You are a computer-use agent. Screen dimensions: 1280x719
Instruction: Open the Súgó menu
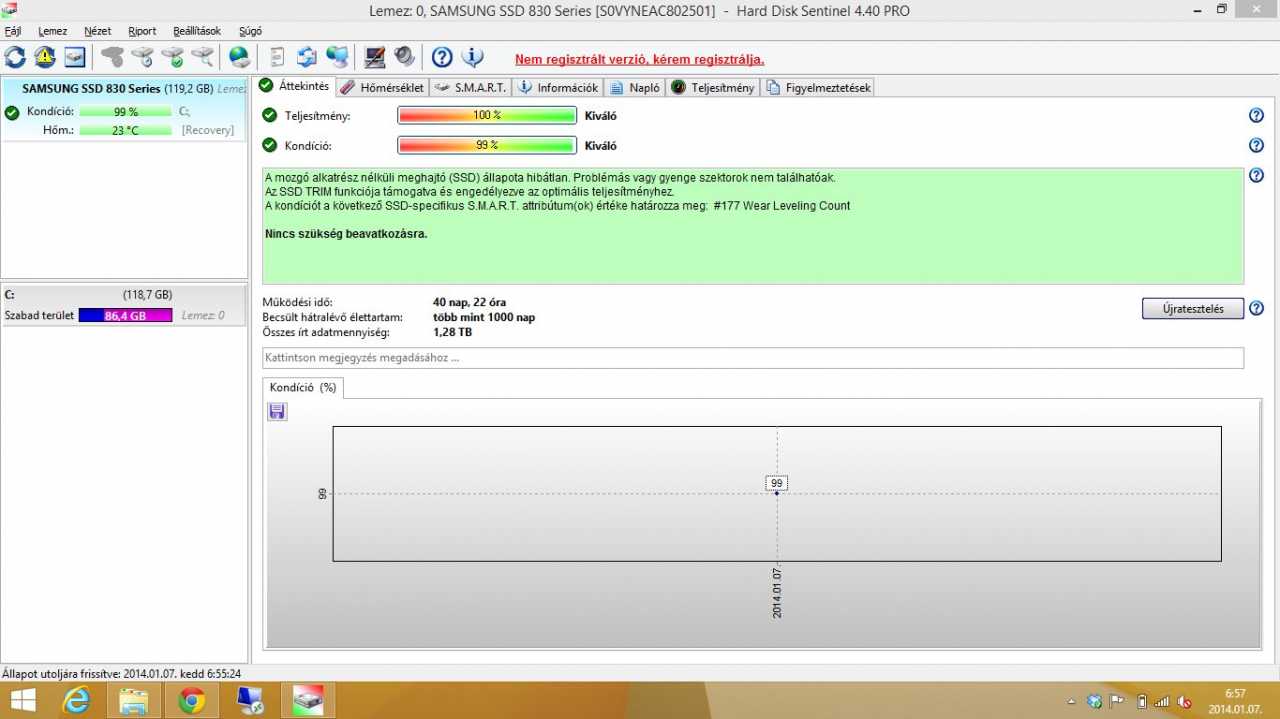250,31
